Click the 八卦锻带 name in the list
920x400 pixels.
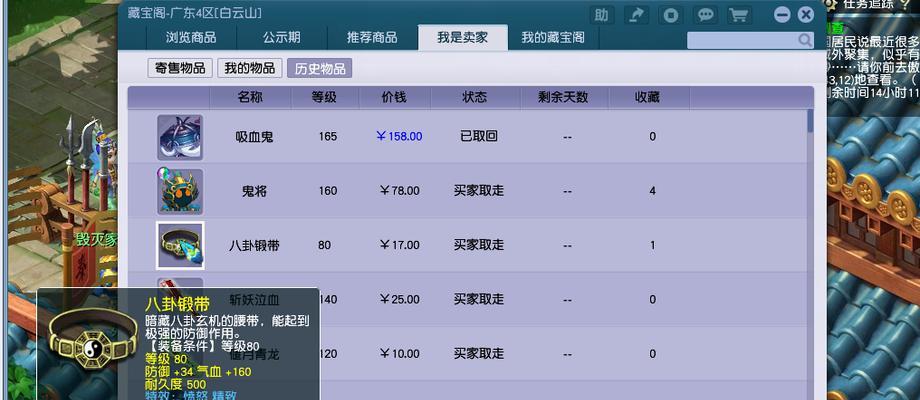pyautogui.click(x=254, y=245)
